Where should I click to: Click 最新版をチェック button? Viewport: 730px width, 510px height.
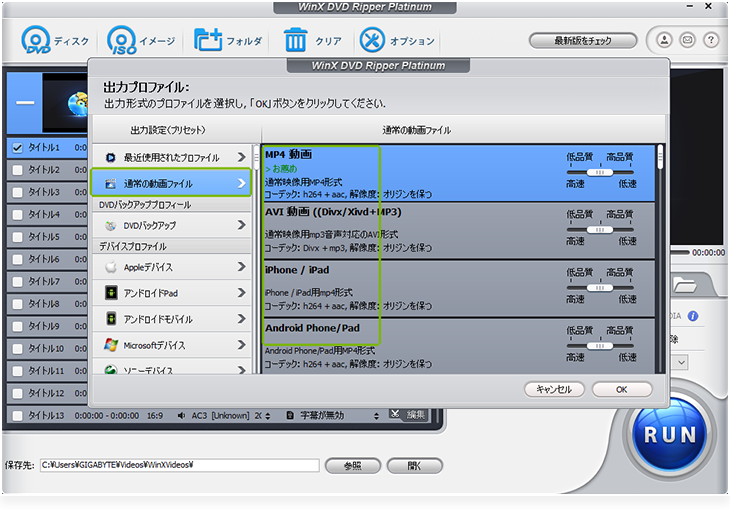coord(583,41)
